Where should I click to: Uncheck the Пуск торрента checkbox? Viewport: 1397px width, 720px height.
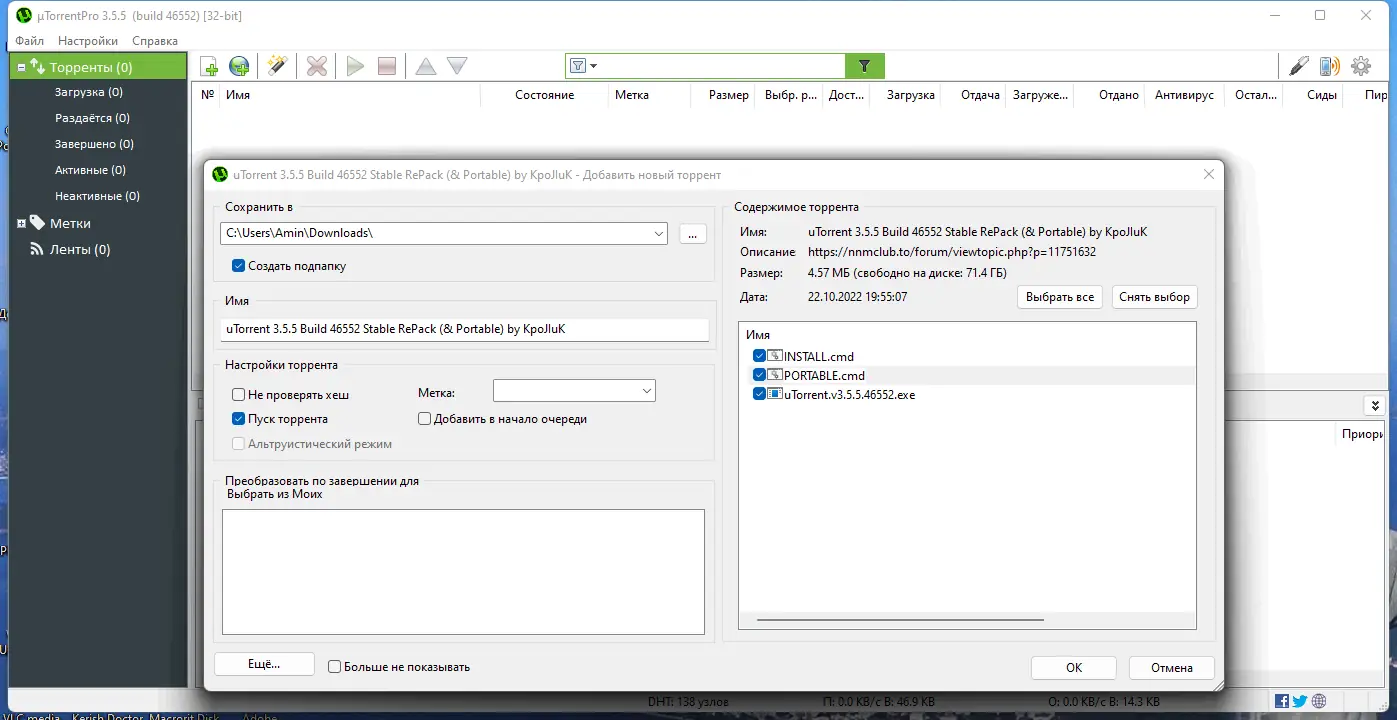pos(238,419)
